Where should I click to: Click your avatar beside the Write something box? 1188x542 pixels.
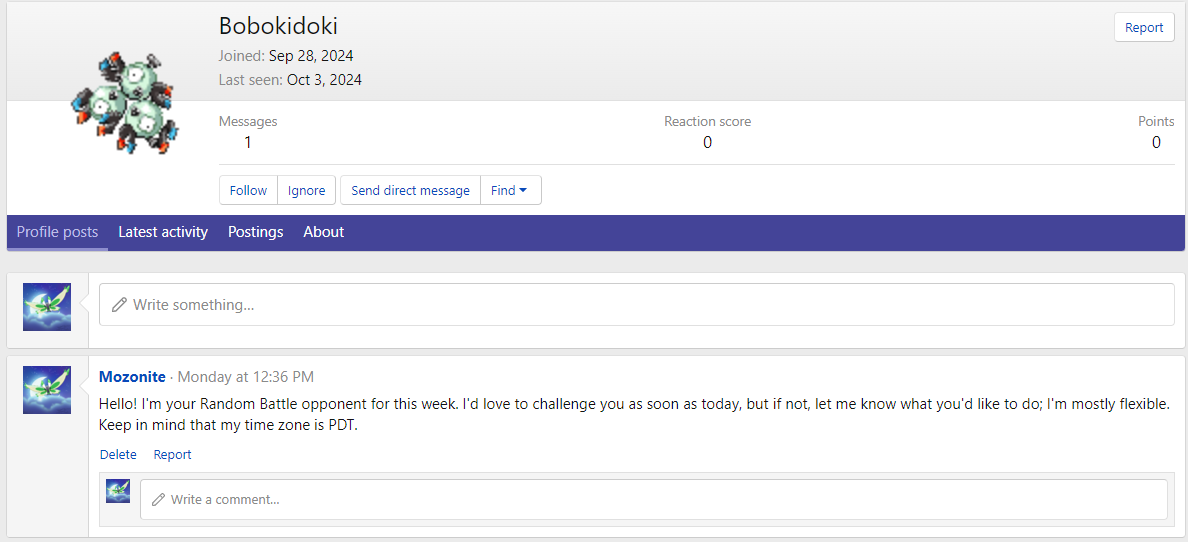coord(47,306)
